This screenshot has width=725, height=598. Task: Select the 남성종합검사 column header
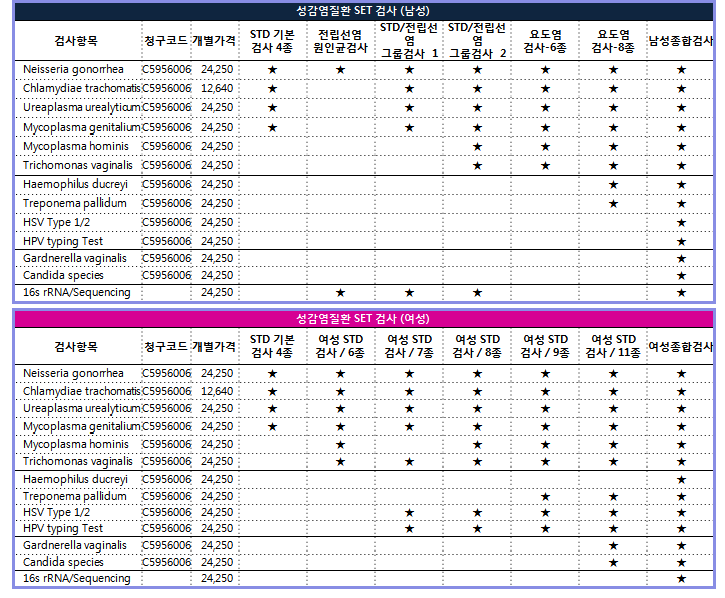tap(681, 41)
